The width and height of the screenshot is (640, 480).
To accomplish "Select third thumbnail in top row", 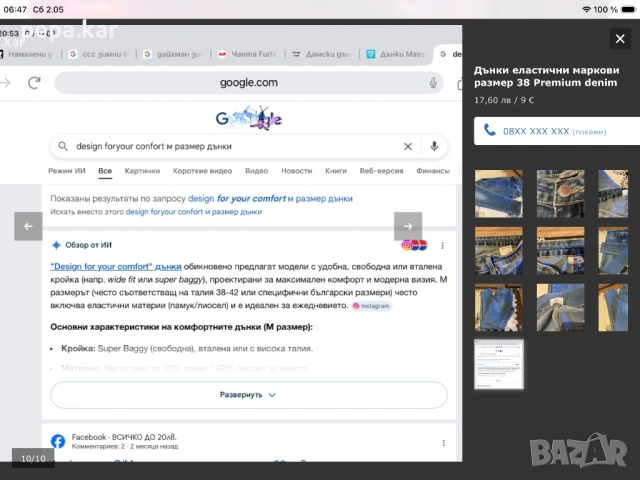I will (x=613, y=193).
